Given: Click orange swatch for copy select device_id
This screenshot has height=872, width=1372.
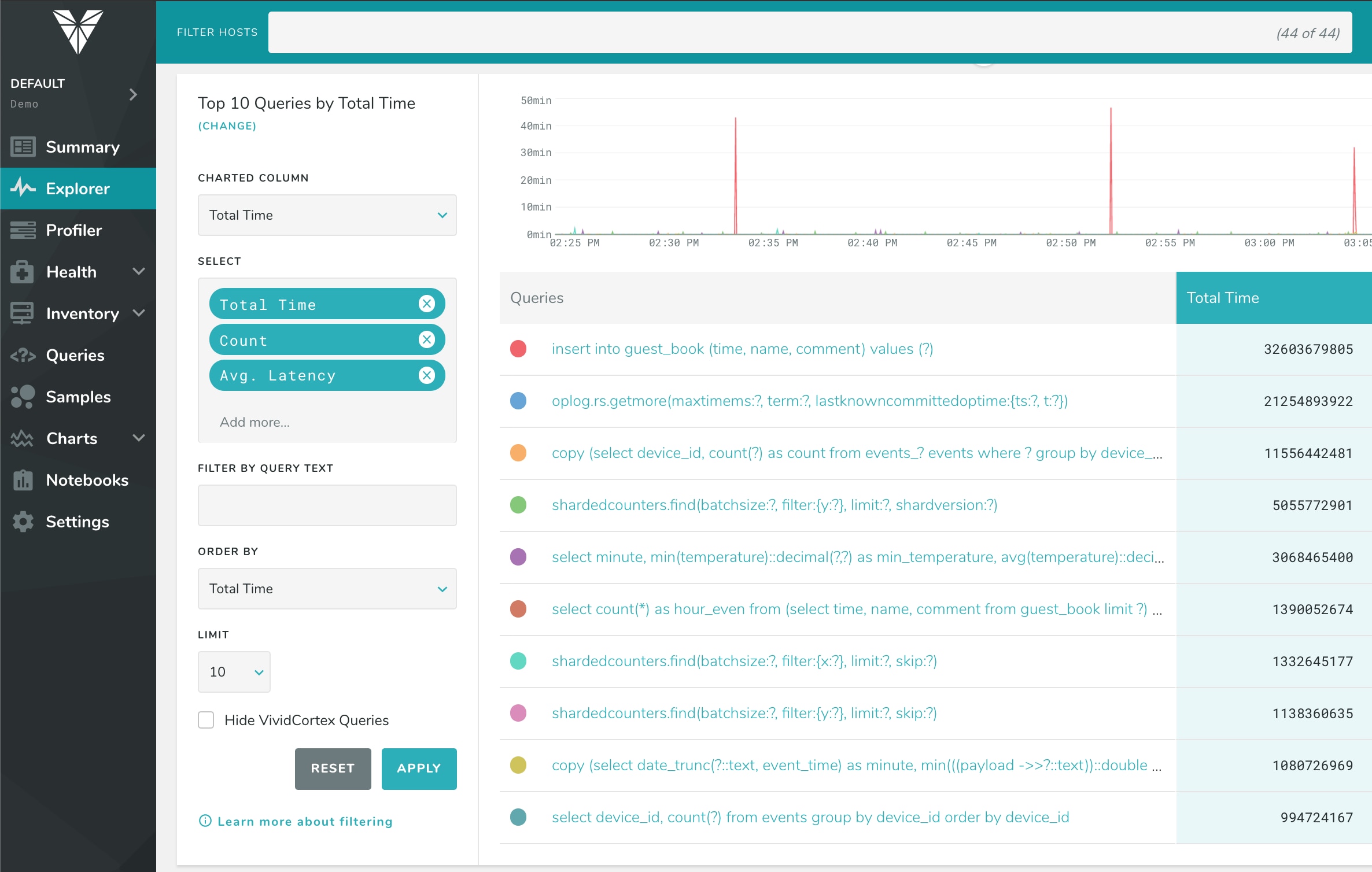Looking at the screenshot, I should click(518, 453).
